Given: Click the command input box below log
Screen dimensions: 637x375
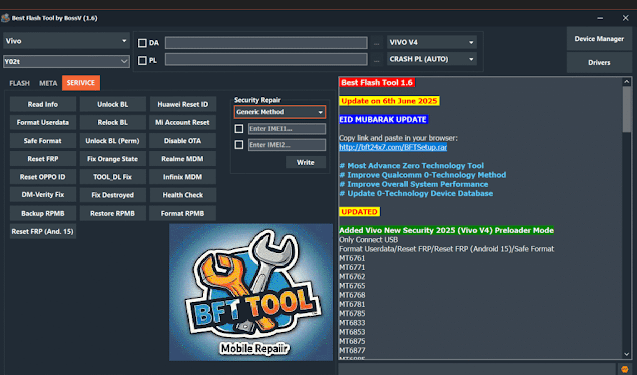Looking at the screenshot, I should pos(477,369).
